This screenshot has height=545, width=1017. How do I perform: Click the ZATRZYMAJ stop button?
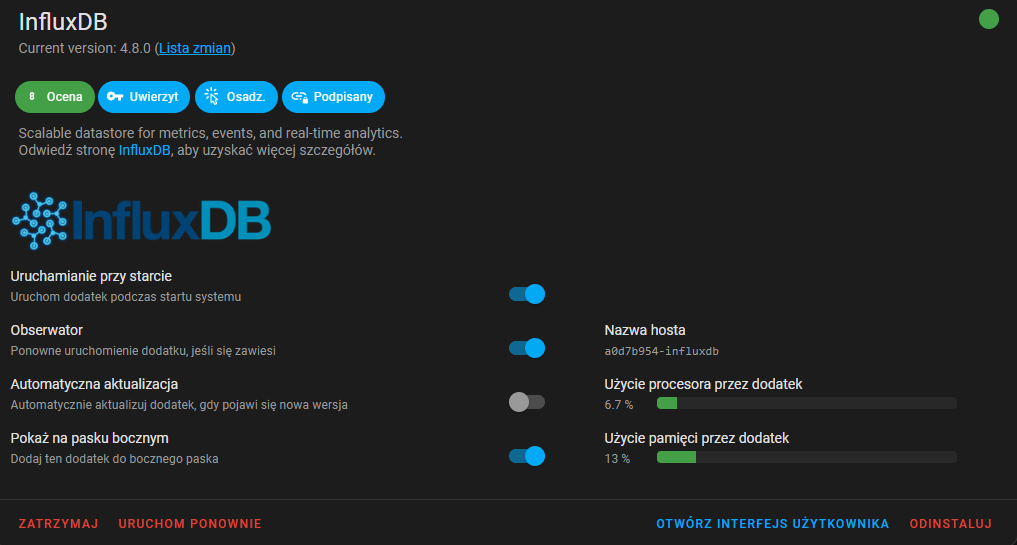58,524
